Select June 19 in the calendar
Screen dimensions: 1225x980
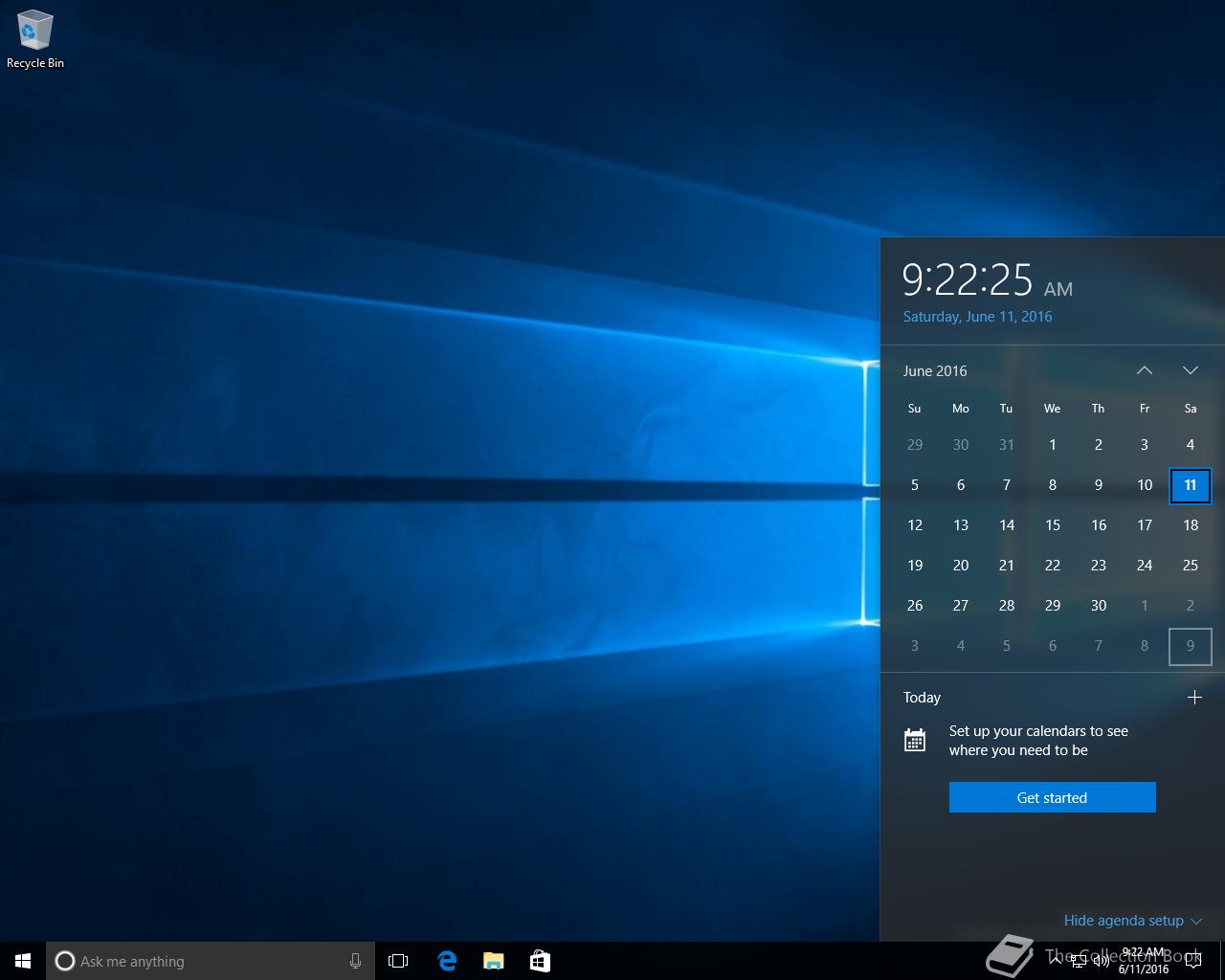coord(915,566)
